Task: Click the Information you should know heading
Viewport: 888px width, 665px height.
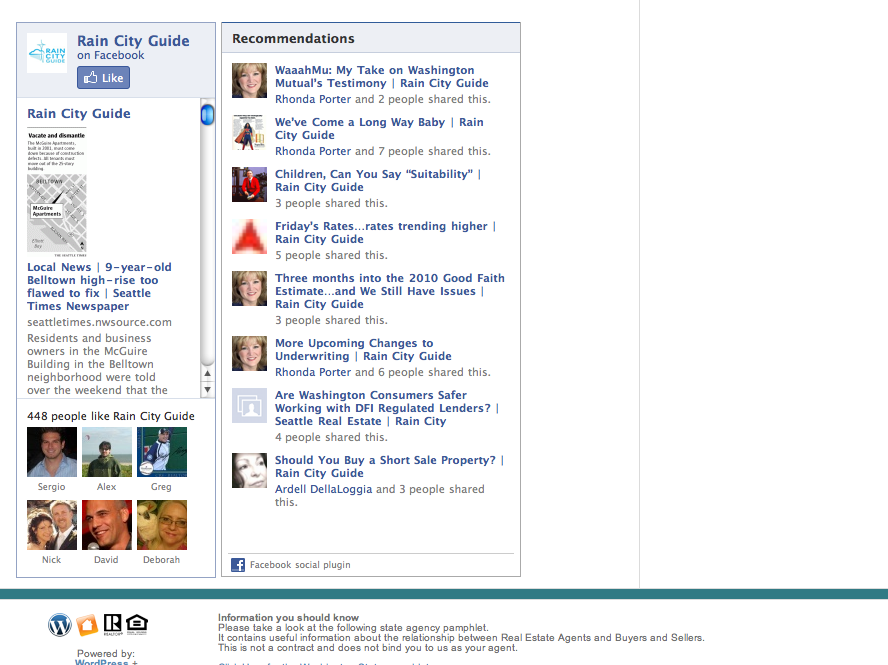Action: [x=288, y=617]
